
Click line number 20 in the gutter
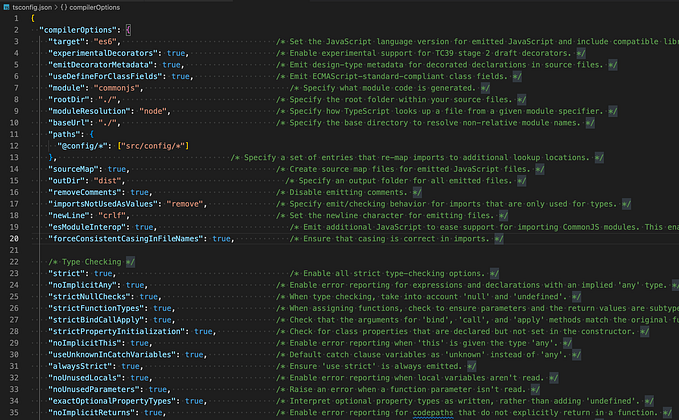[x=14, y=239]
